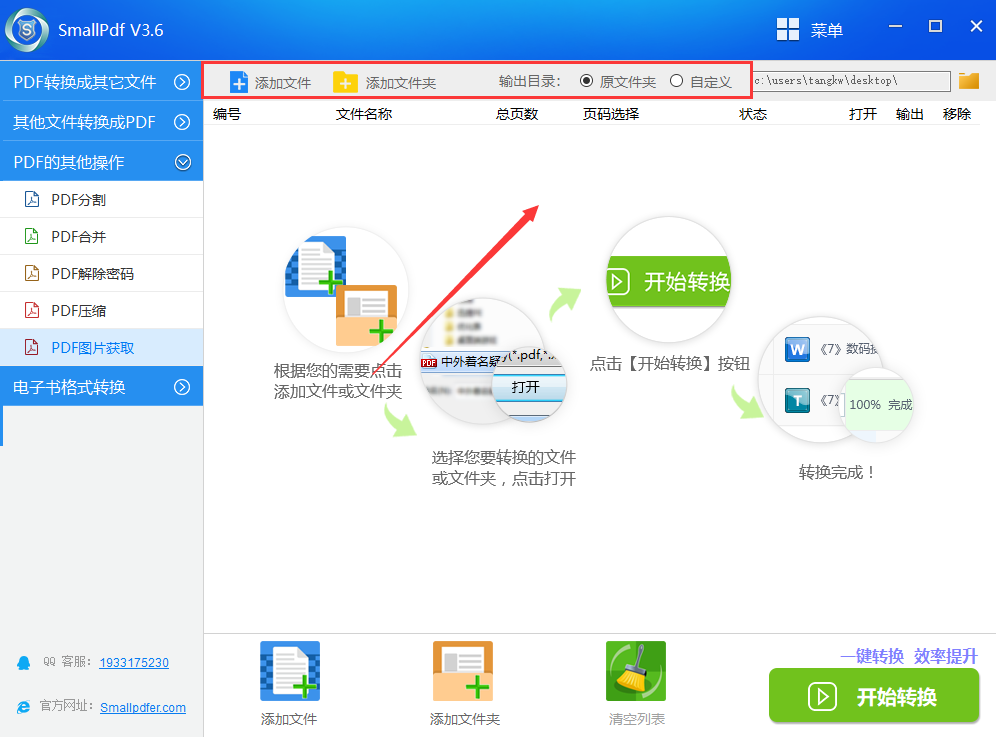
Task: Click the large 添加文件夹 icon at bottom
Action: [x=463, y=671]
